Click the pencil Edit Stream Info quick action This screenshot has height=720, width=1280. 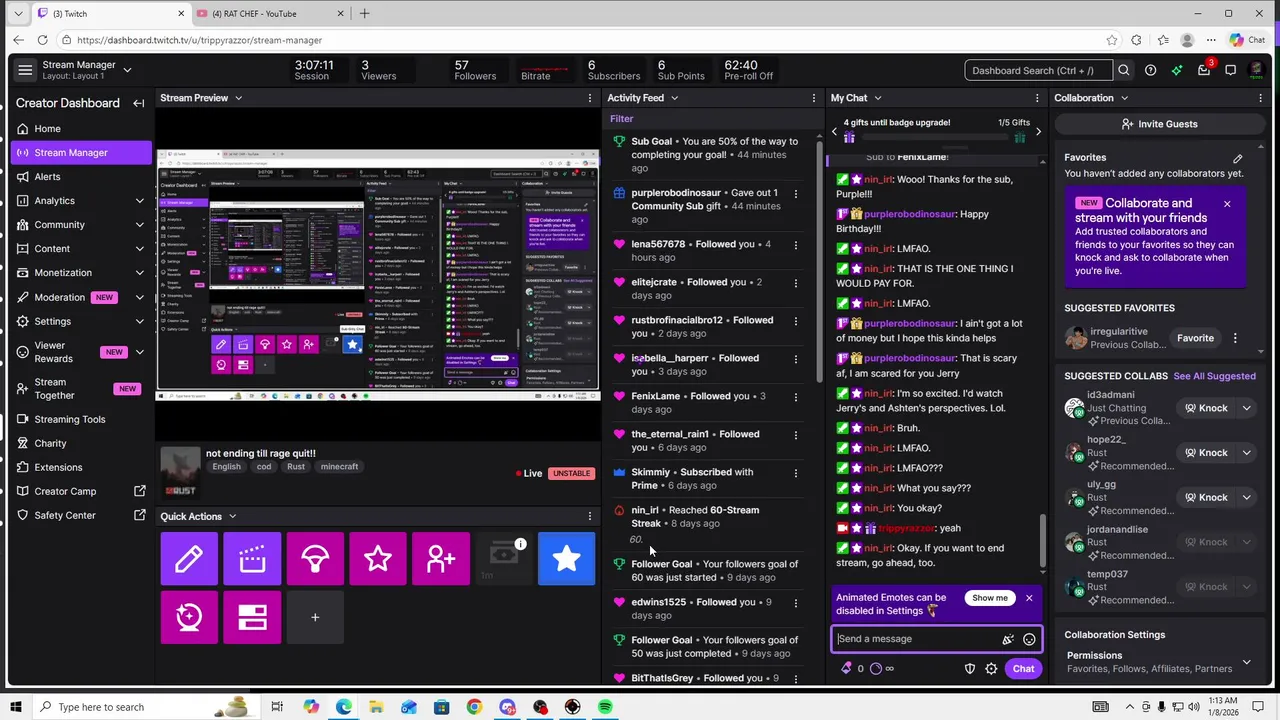(189, 559)
